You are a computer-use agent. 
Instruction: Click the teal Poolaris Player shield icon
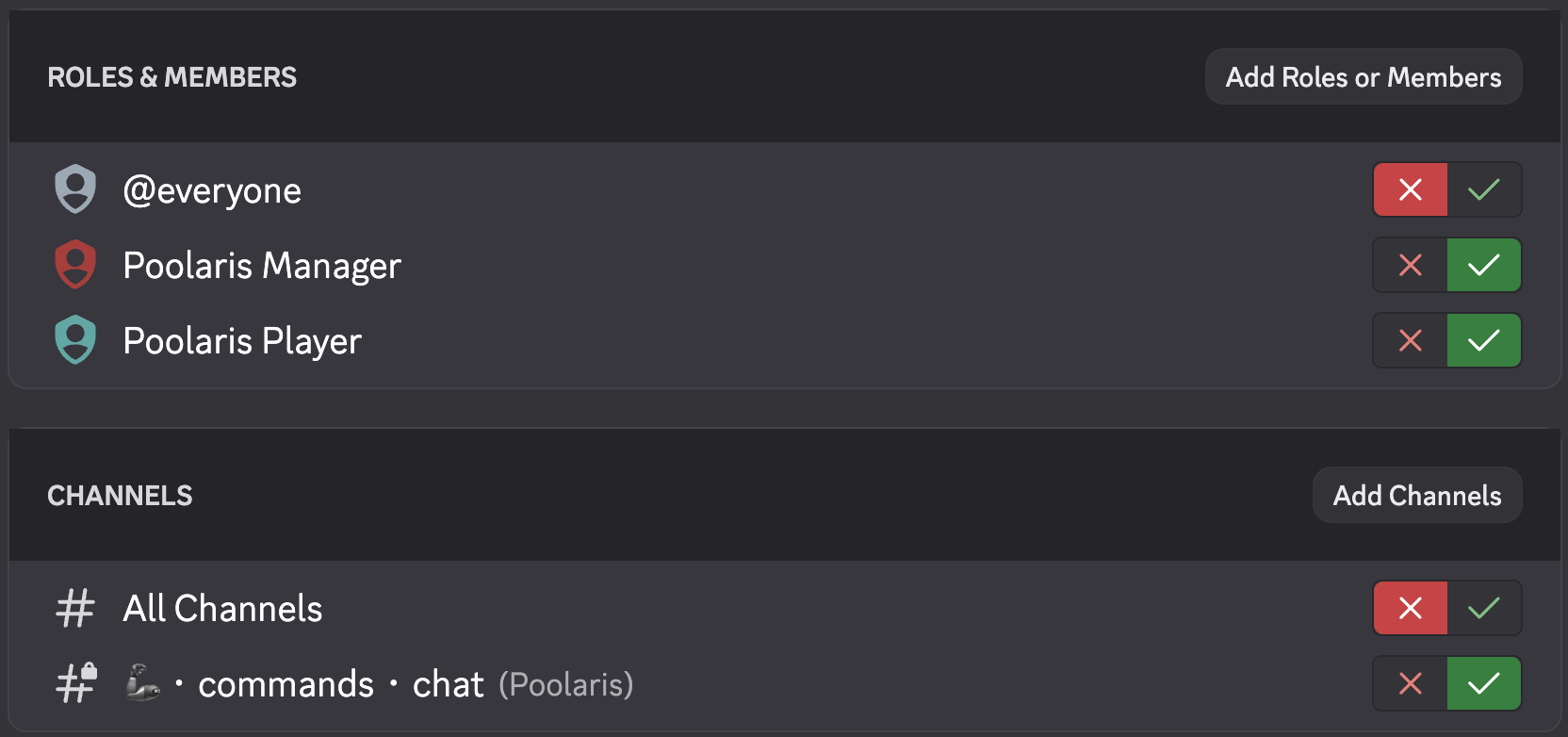(x=74, y=340)
